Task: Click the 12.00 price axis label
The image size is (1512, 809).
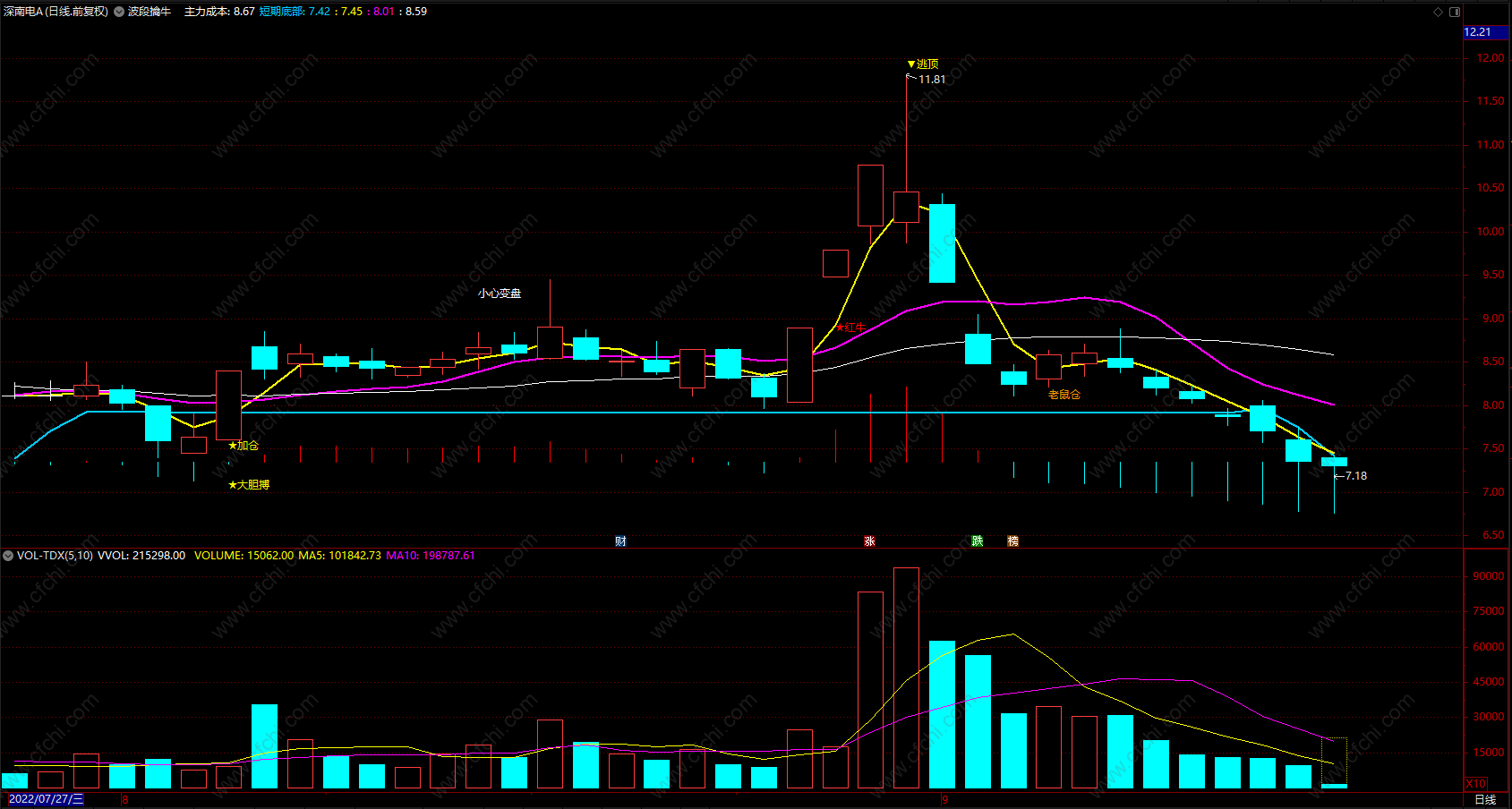Action: click(x=1491, y=58)
